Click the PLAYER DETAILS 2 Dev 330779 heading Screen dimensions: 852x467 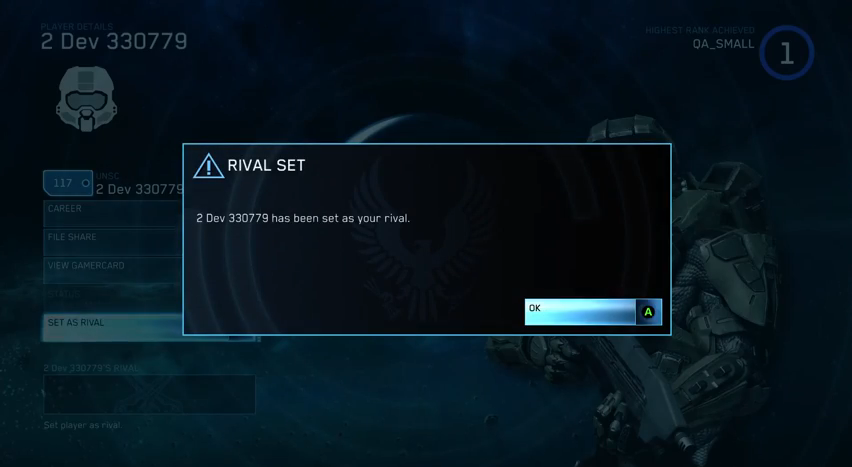[114, 37]
